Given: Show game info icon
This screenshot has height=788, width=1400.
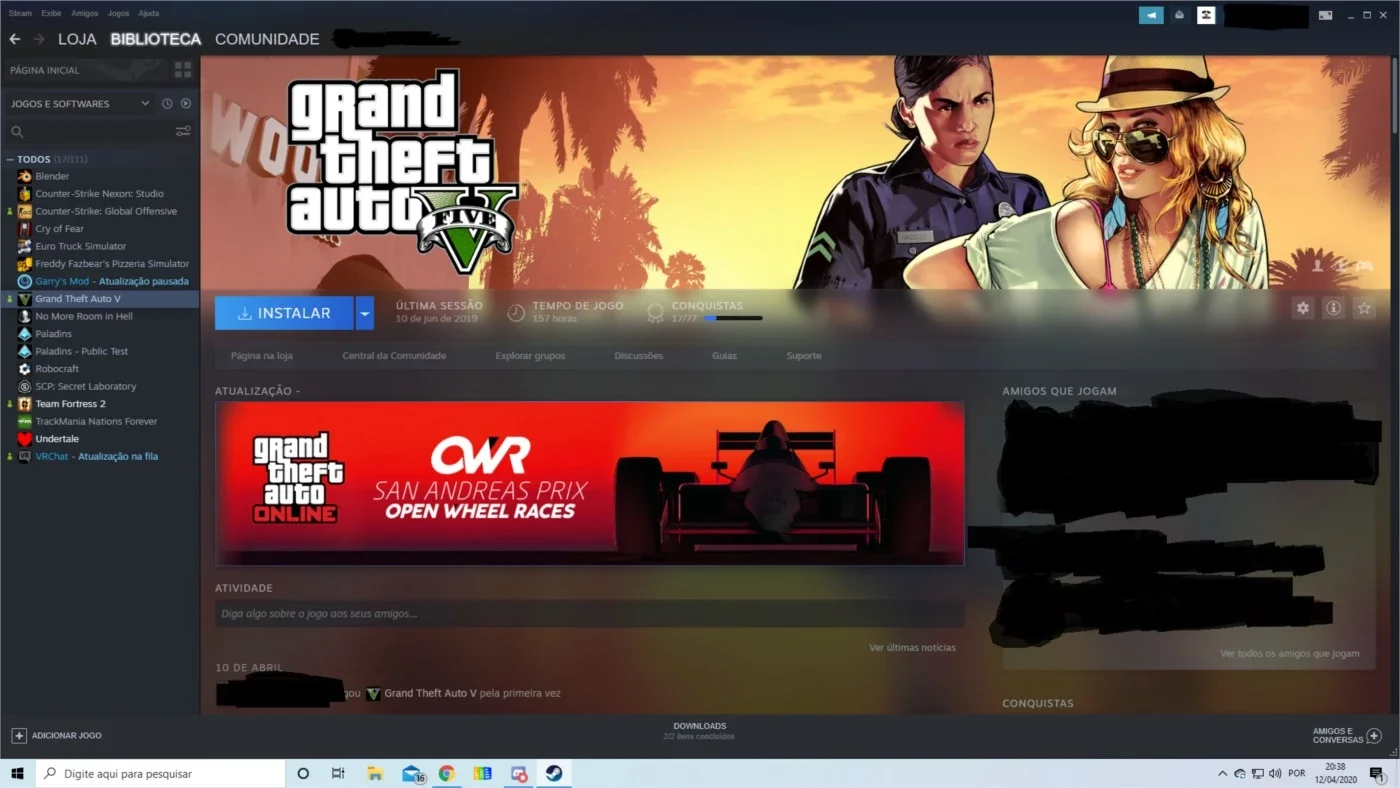Looking at the screenshot, I should [x=1333, y=308].
